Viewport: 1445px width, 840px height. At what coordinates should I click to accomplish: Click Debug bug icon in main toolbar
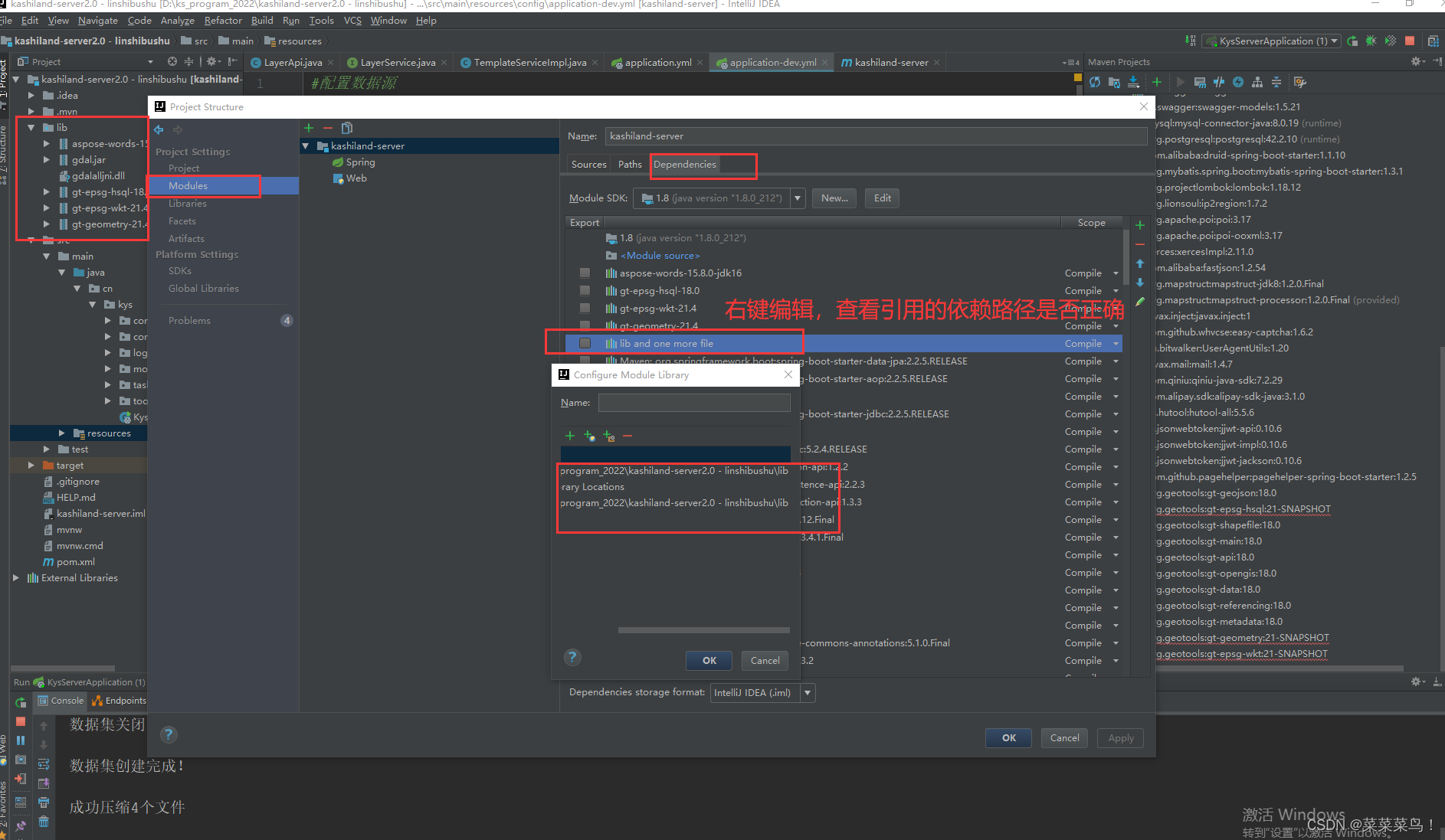click(x=1371, y=41)
